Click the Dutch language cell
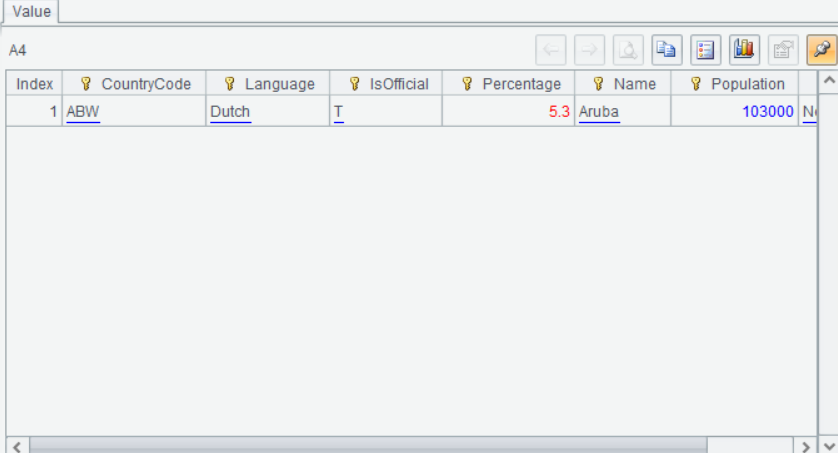This screenshot has height=453, width=838. [x=230, y=112]
